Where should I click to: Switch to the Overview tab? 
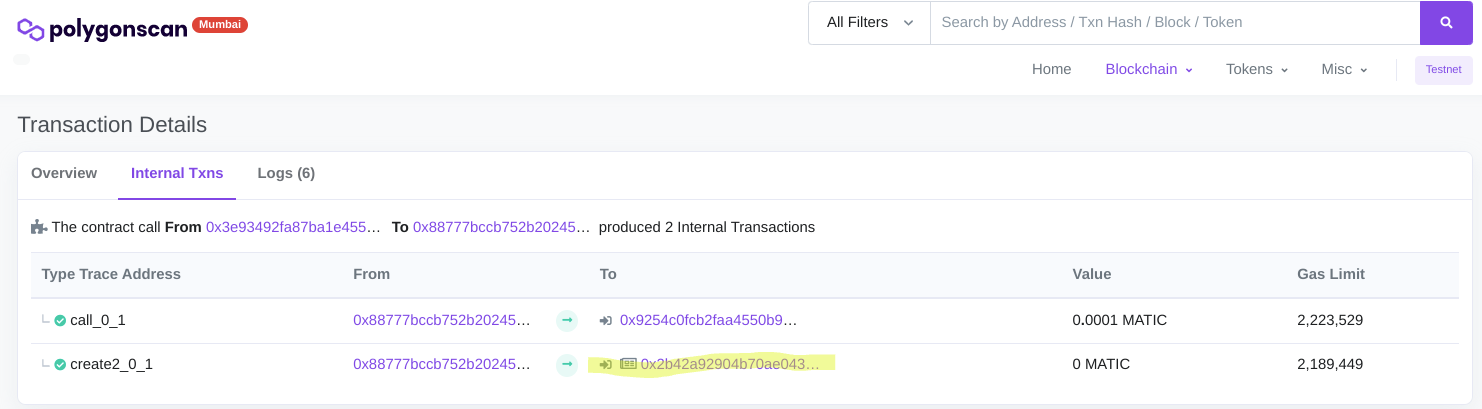[x=64, y=173]
